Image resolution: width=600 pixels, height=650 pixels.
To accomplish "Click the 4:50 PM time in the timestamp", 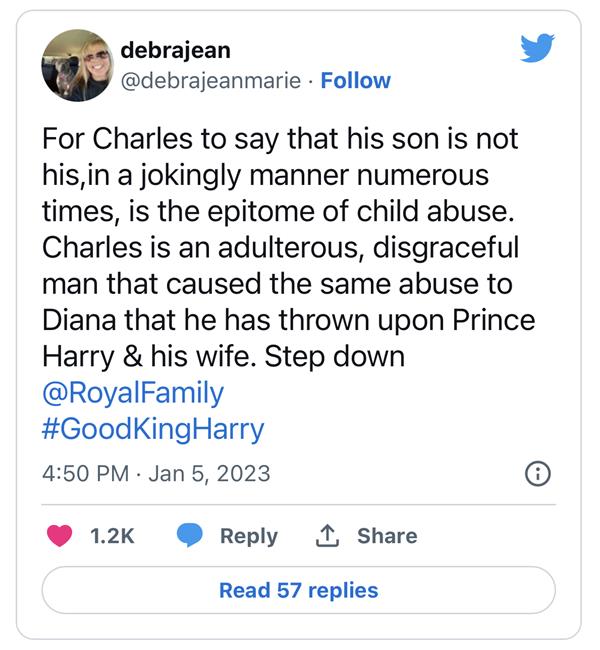I will [x=85, y=473].
